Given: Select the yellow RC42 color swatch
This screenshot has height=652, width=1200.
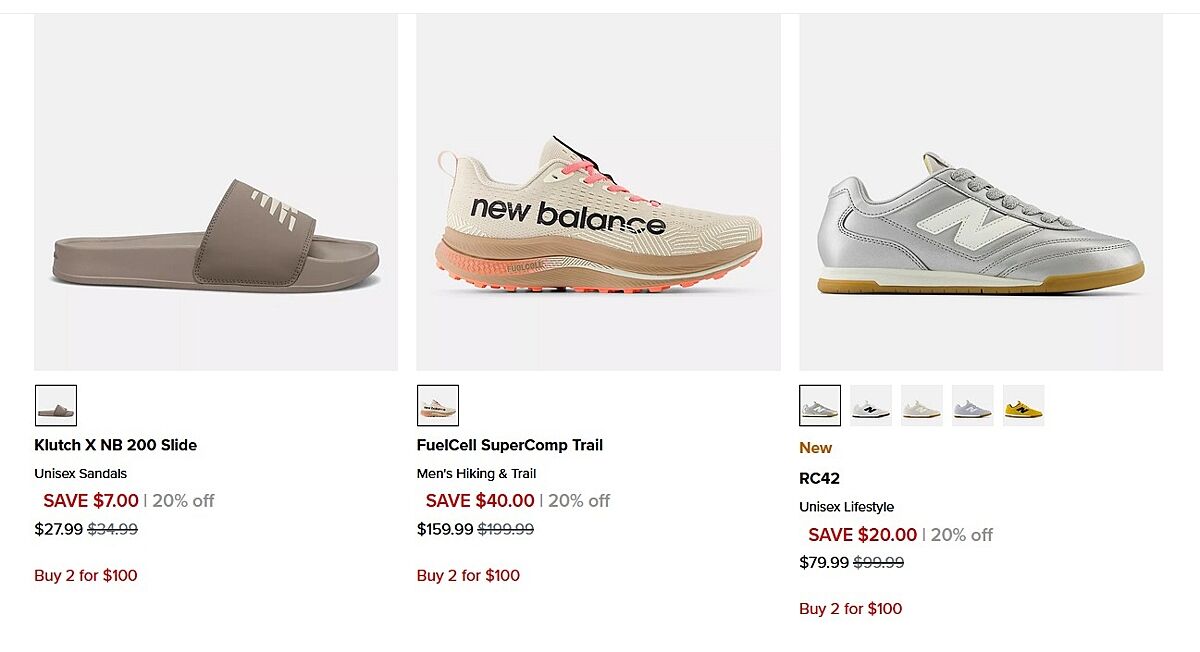Looking at the screenshot, I should click(x=1023, y=406).
